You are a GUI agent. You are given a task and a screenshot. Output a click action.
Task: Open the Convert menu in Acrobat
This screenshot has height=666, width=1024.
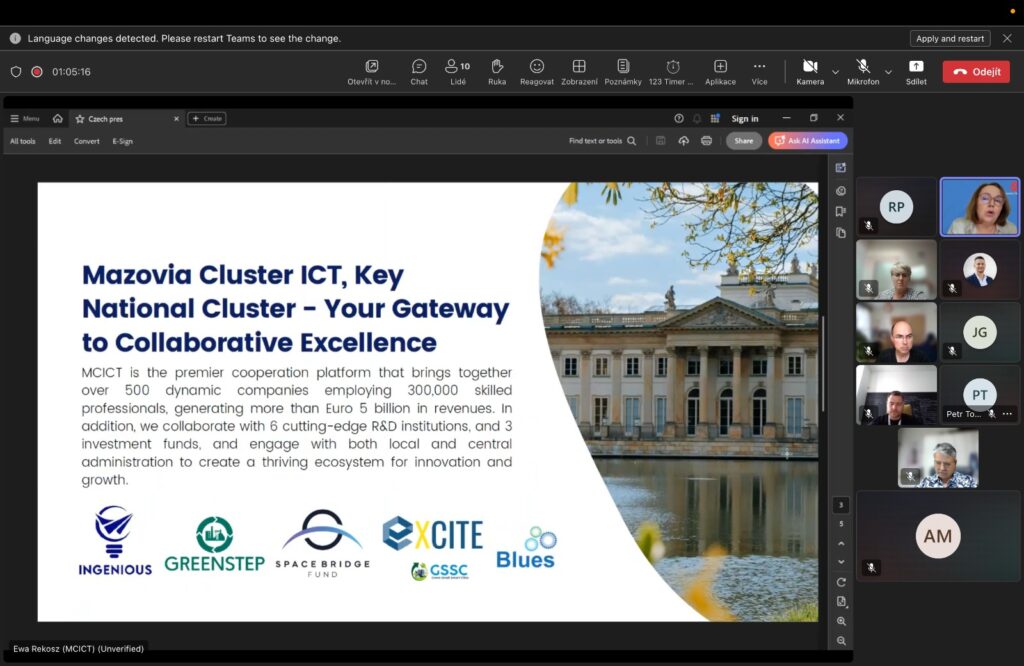click(86, 141)
